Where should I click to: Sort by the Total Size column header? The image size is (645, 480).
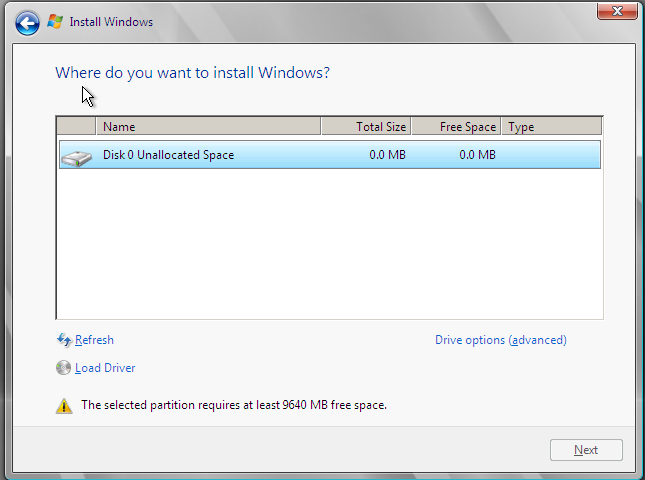click(x=366, y=127)
